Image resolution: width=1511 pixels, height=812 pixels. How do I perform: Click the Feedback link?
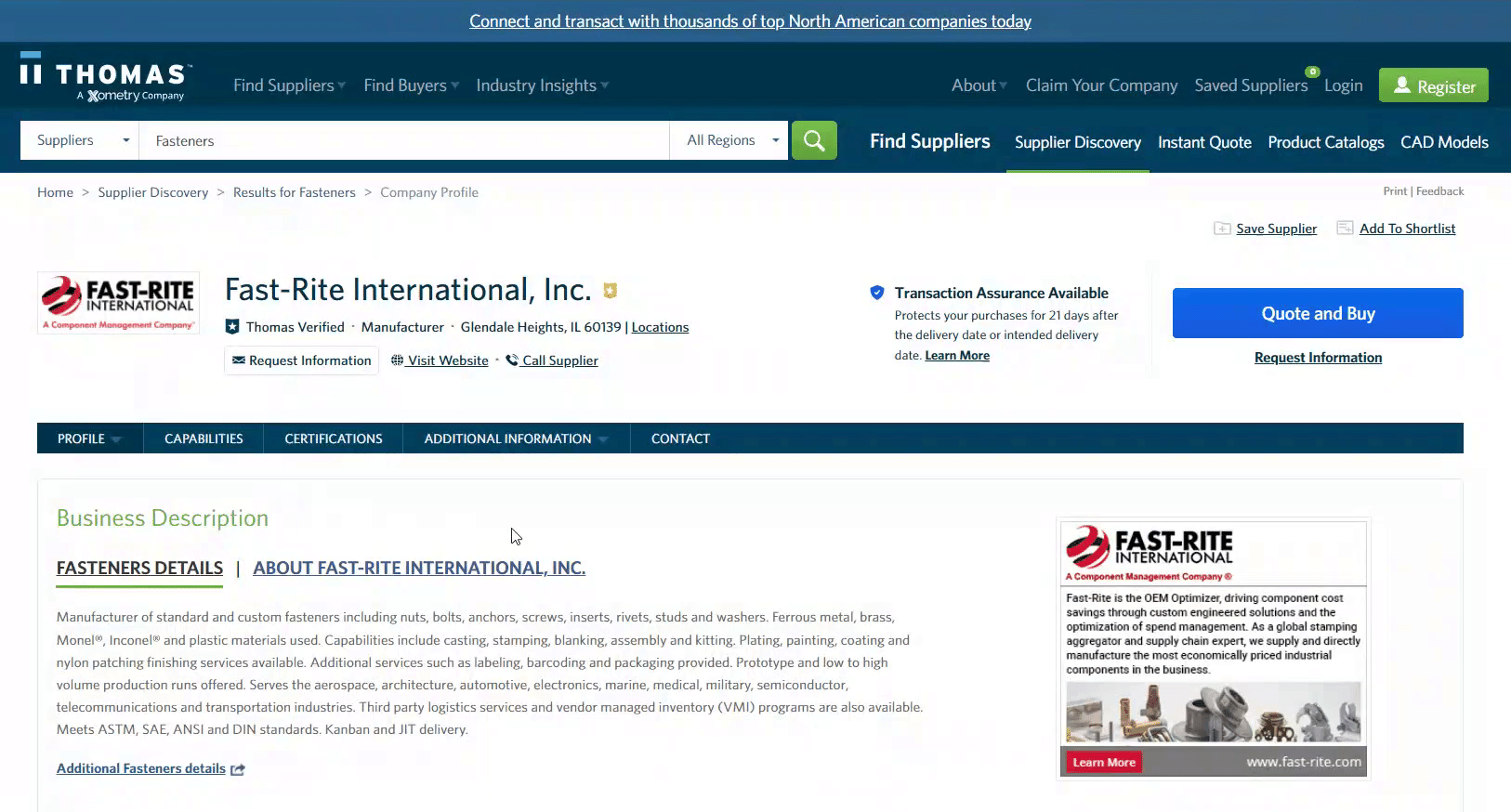1439,191
